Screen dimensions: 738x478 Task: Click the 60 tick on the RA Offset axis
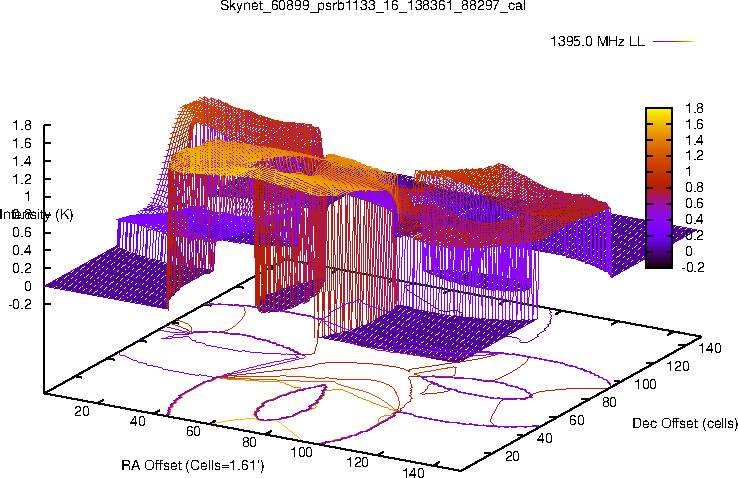coord(193,431)
